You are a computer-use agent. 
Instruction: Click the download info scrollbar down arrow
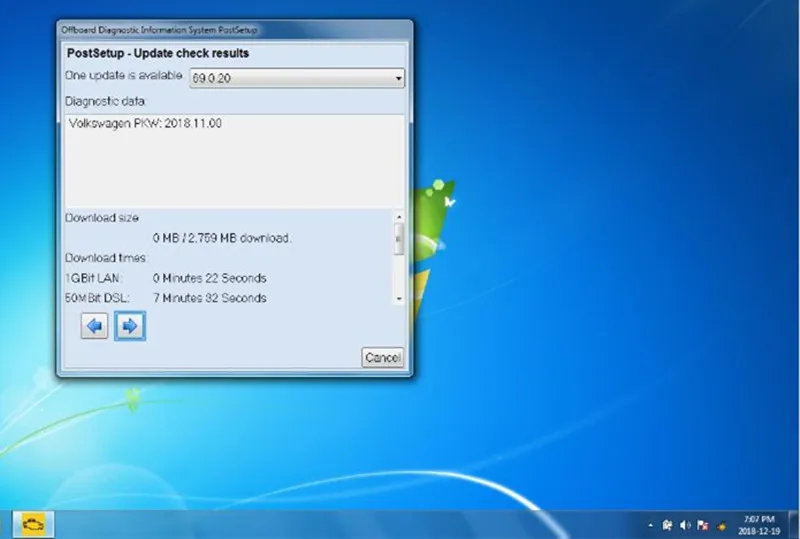399,299
